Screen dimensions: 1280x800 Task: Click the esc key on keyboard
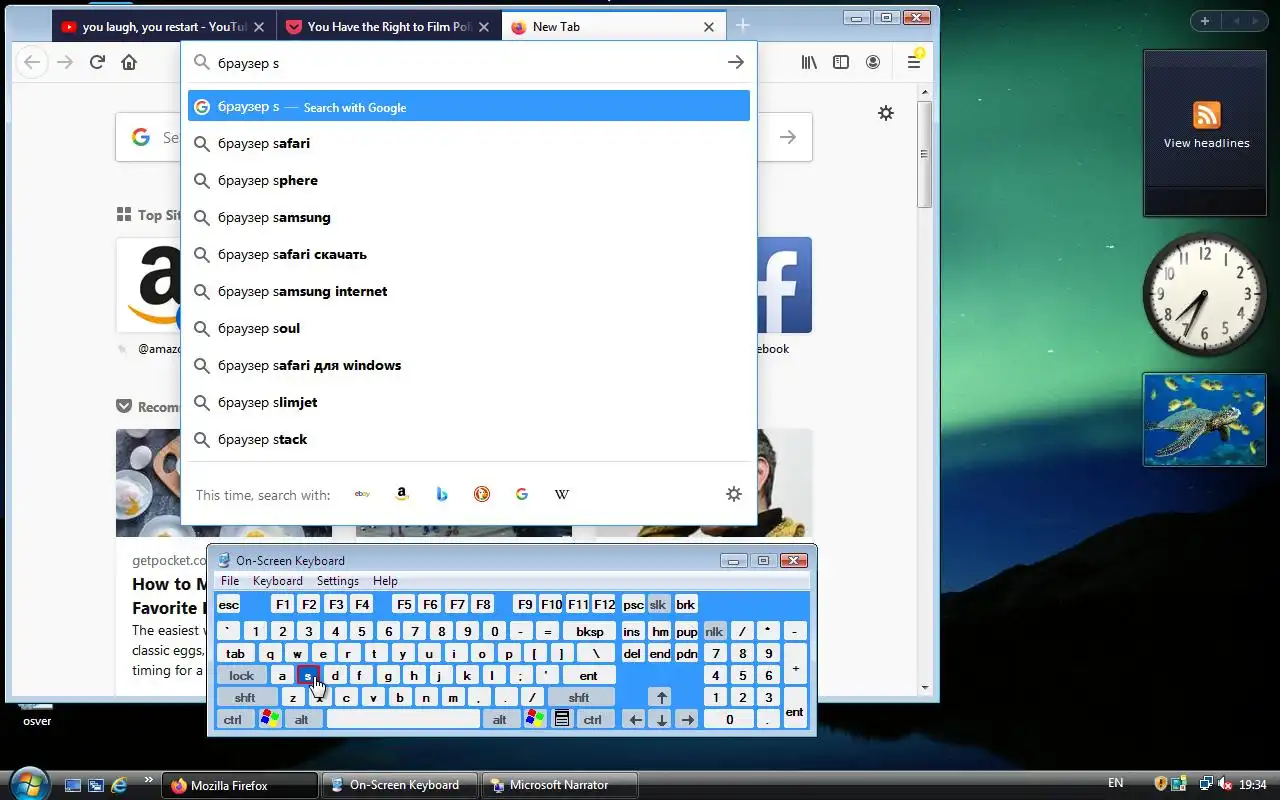[x=229, y=605]
